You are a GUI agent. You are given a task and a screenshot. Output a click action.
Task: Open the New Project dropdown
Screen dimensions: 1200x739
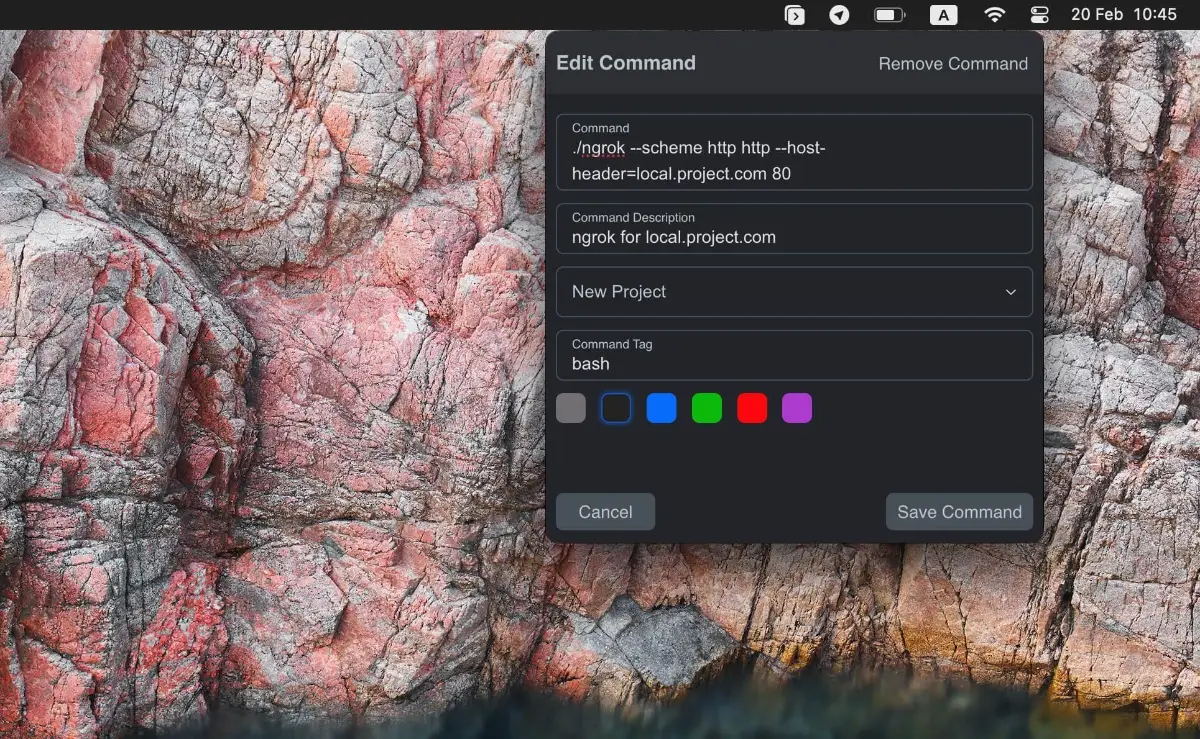pos(794,291)
